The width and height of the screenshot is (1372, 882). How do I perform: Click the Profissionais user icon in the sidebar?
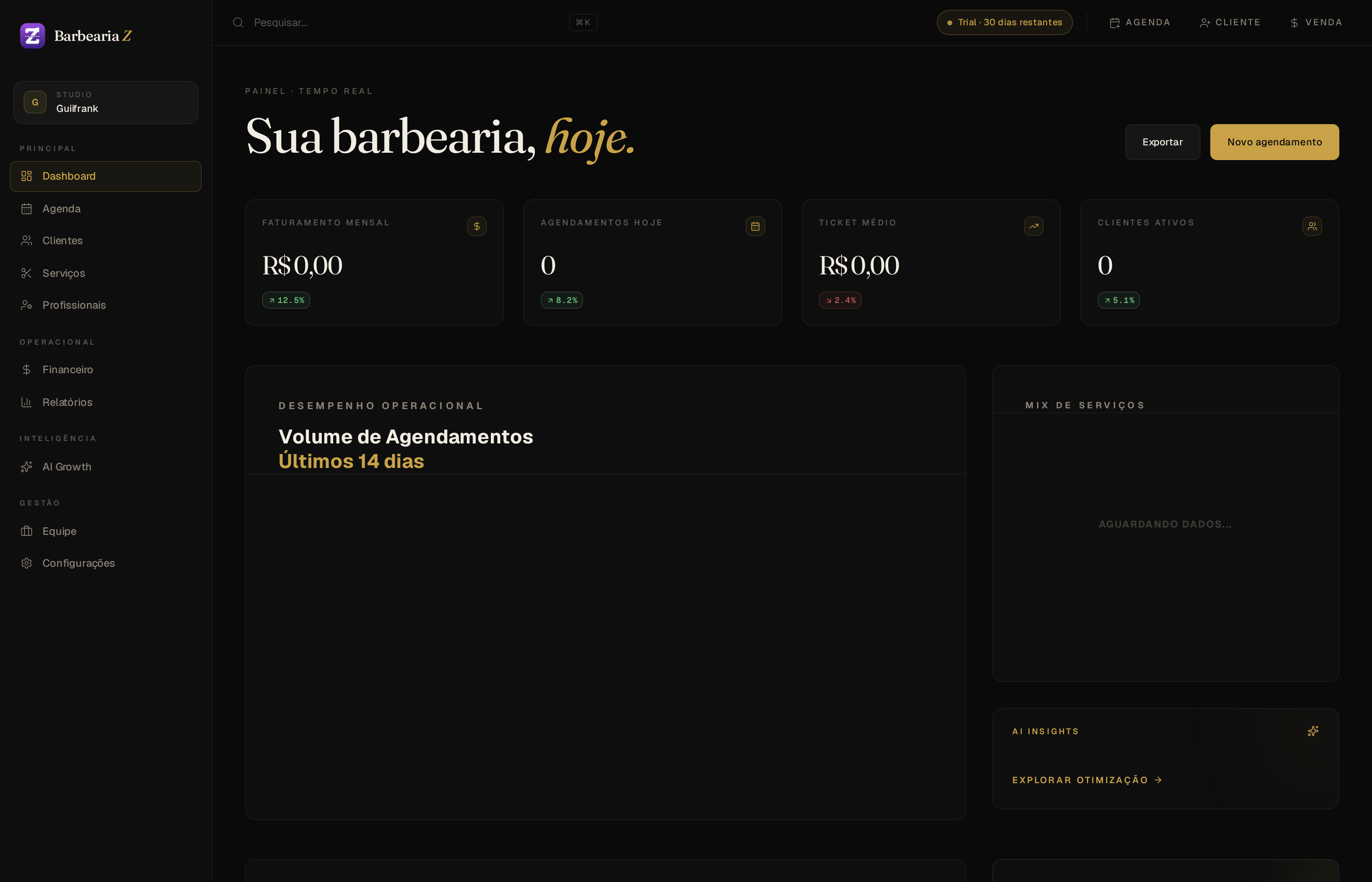pos(27,305)
